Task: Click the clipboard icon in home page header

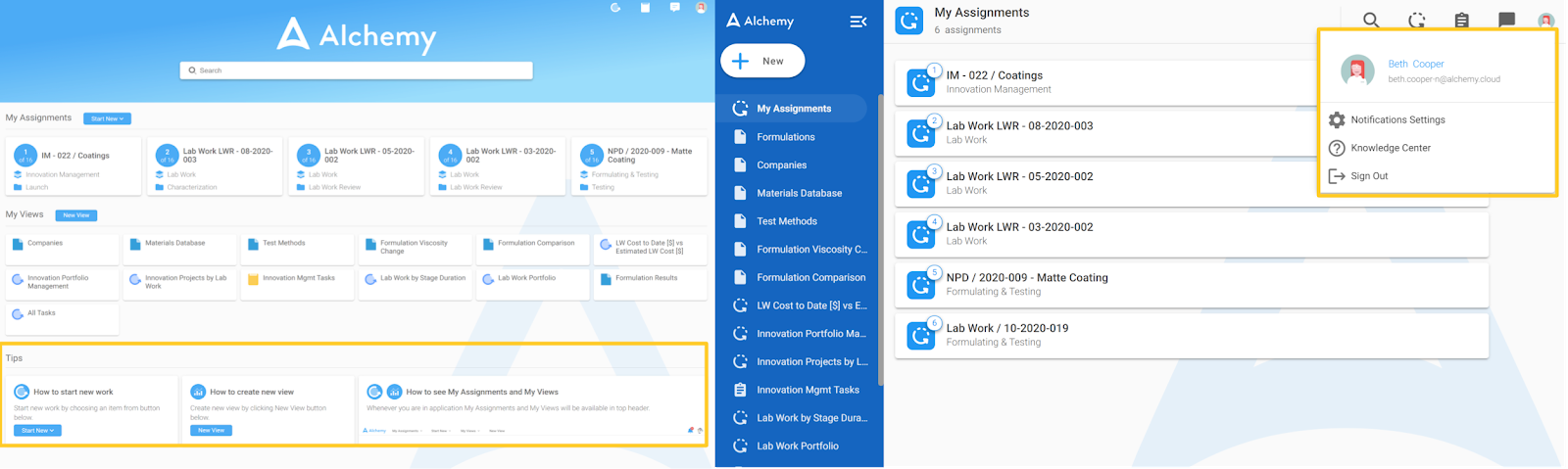Action: (645, 7)
